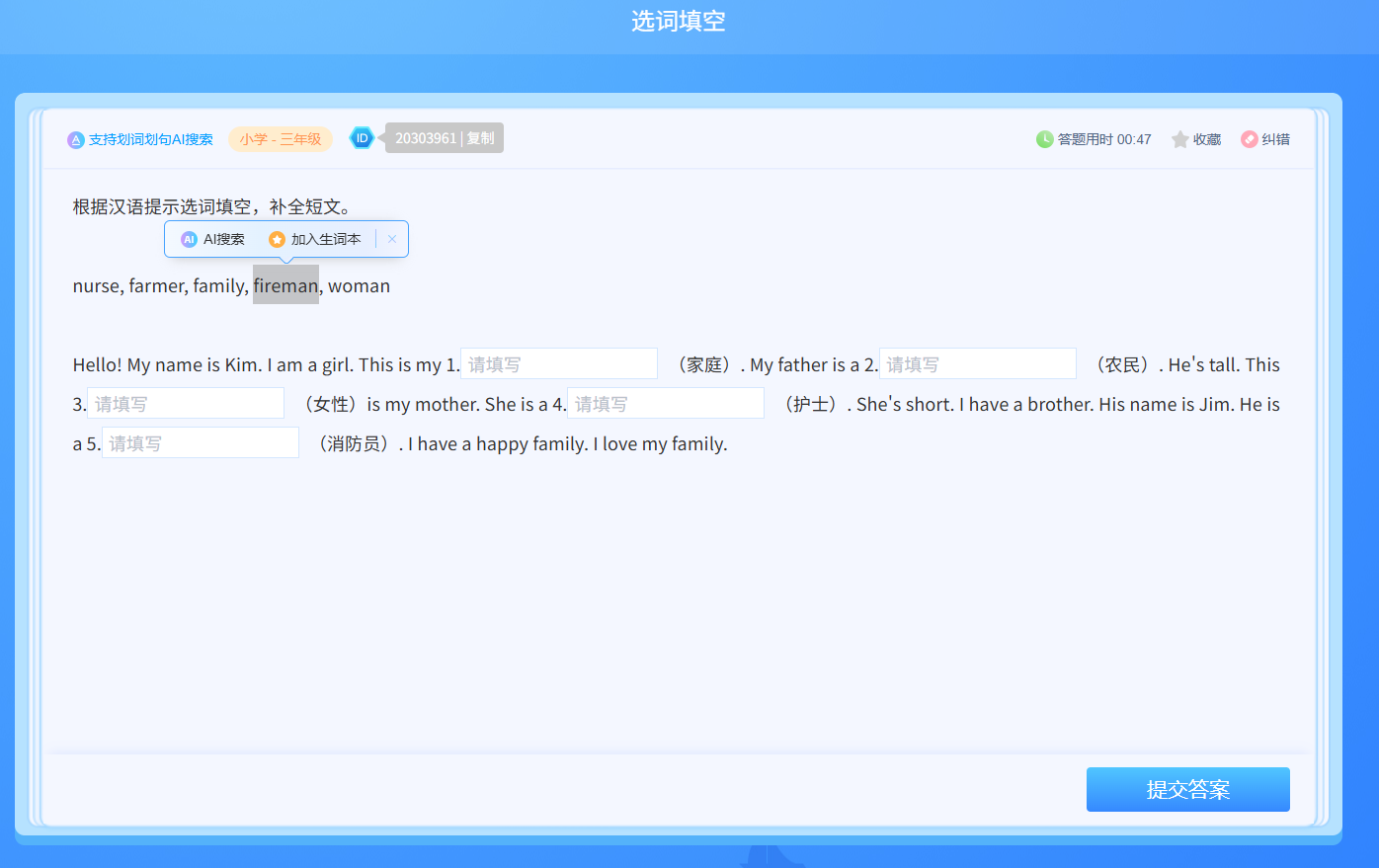Add word via 加入生词本 in popup
The image size is (1379, 868).
(x=315, y=239)
